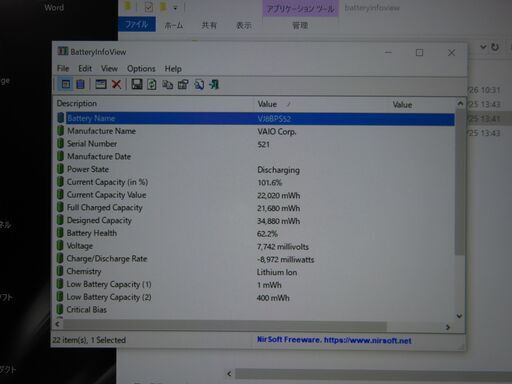
Task: Click the Copy selected items toolbar icon
Action: 167,85
